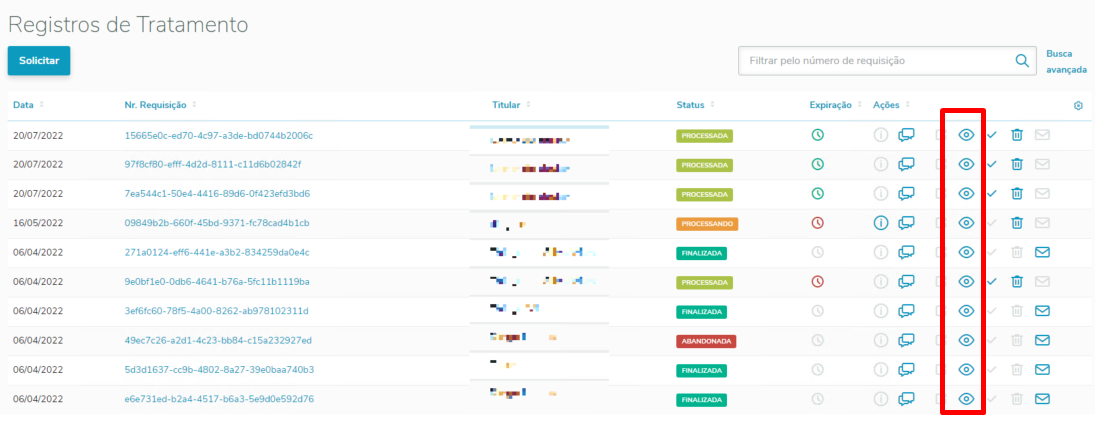This screenshot has height=436, width=1097.
Task: Click date 16/05/2022 in the table
Action: coord(38,223)
